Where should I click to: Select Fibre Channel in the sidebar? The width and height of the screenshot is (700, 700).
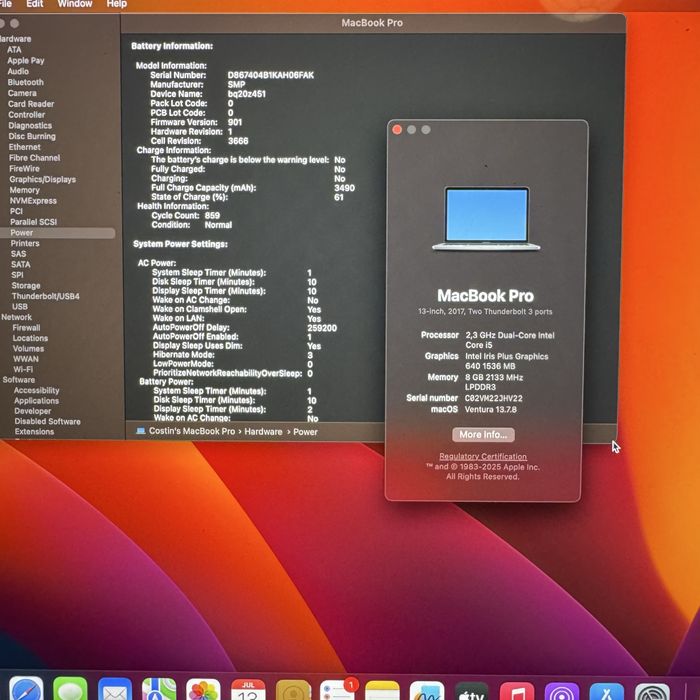(x=34, y=158)
